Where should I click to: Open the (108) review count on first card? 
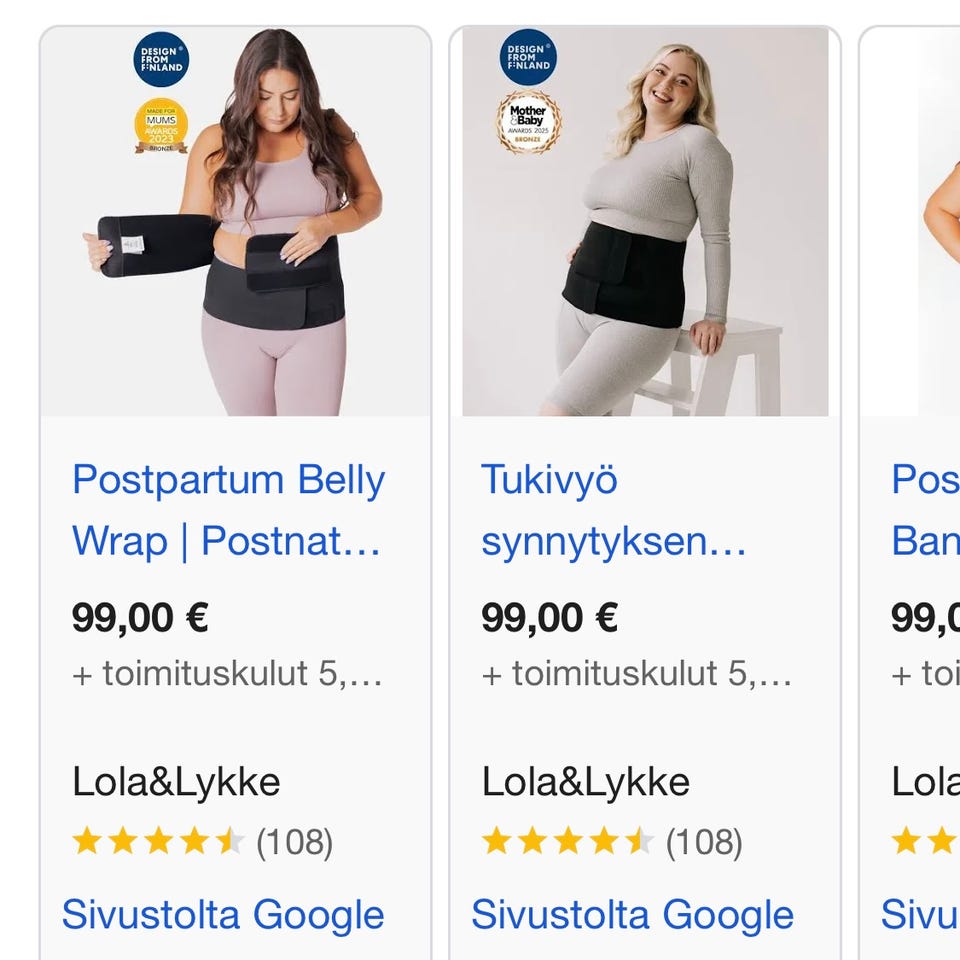(x=294, y=843)
